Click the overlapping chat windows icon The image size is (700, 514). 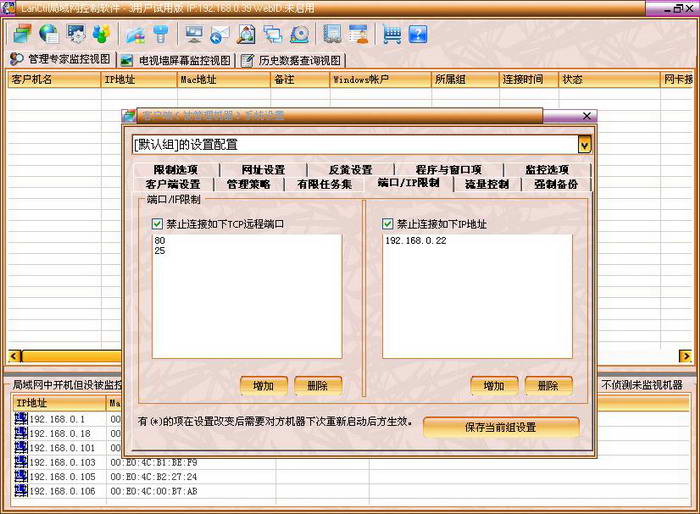[272, 34]
